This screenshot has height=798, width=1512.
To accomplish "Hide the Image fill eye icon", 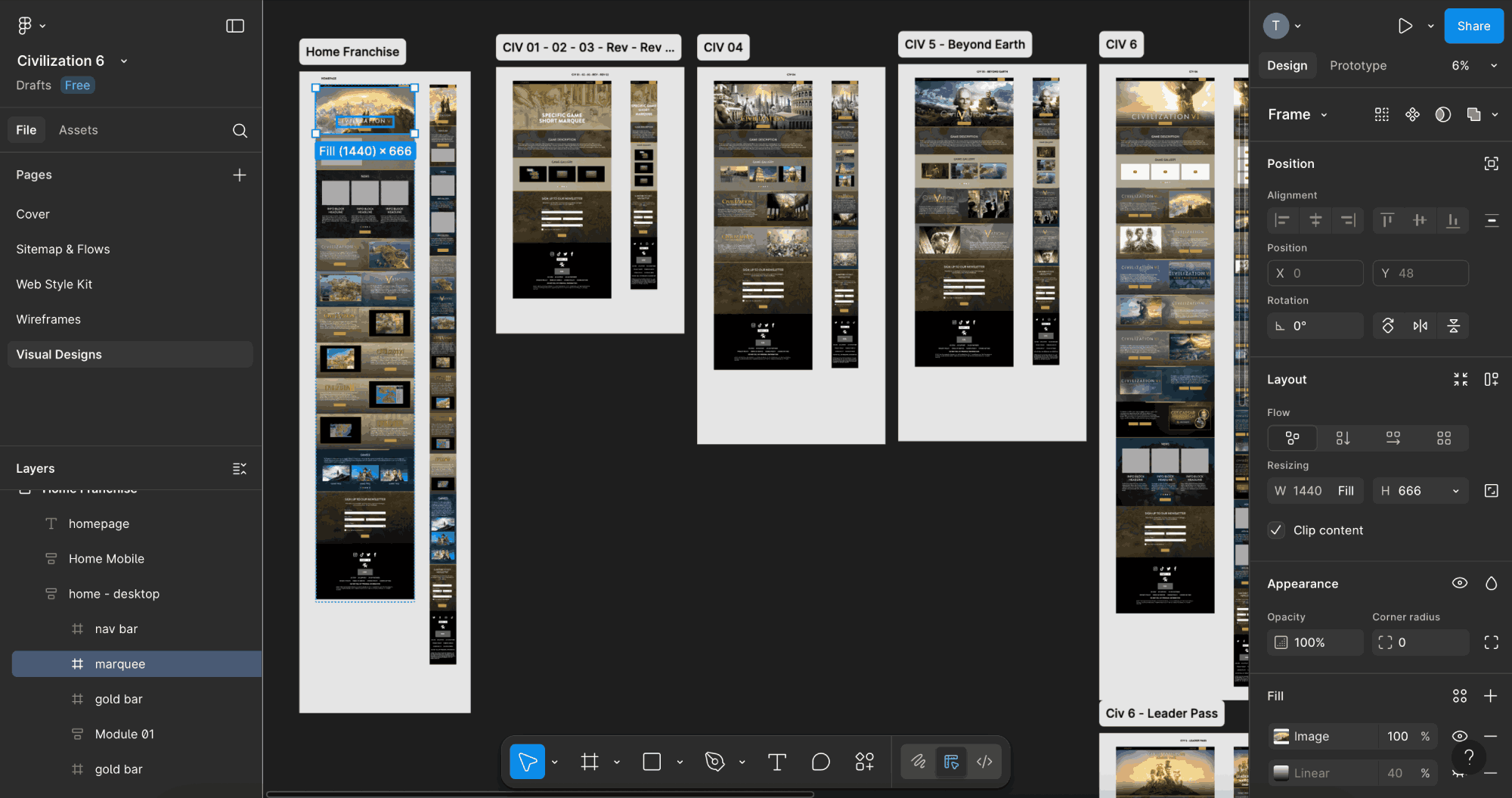I will coord(1460,736).
